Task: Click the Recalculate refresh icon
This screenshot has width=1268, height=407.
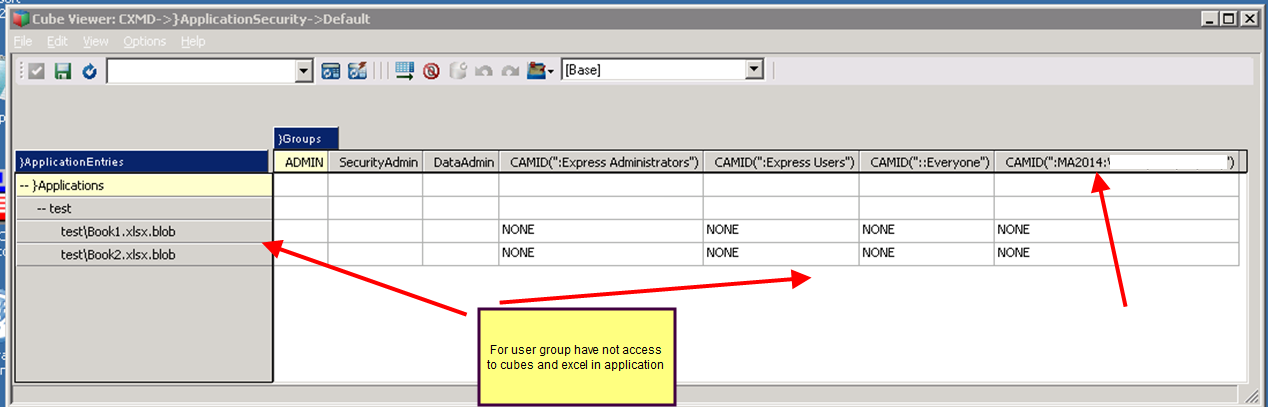Action: point(89,71)
